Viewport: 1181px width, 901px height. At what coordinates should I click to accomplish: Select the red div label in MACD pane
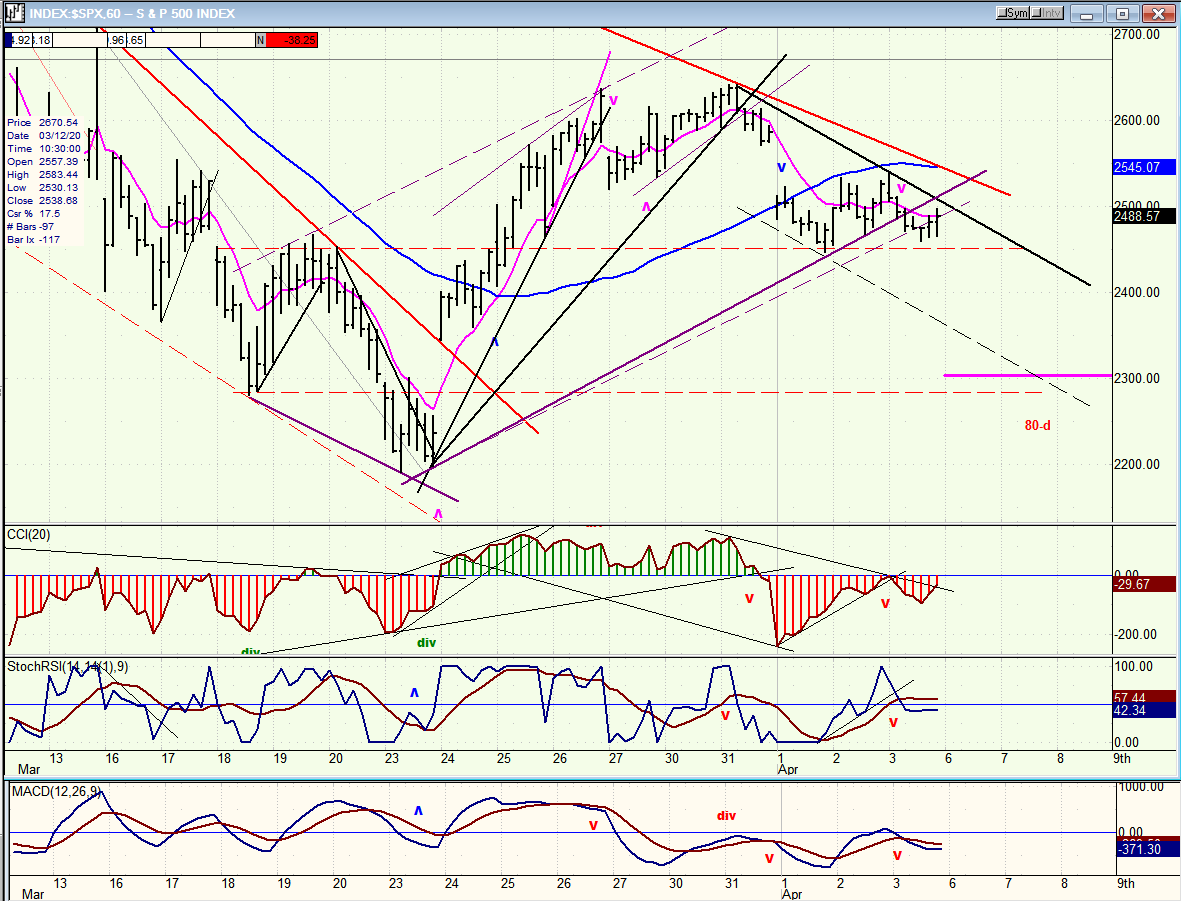[726, 816]
